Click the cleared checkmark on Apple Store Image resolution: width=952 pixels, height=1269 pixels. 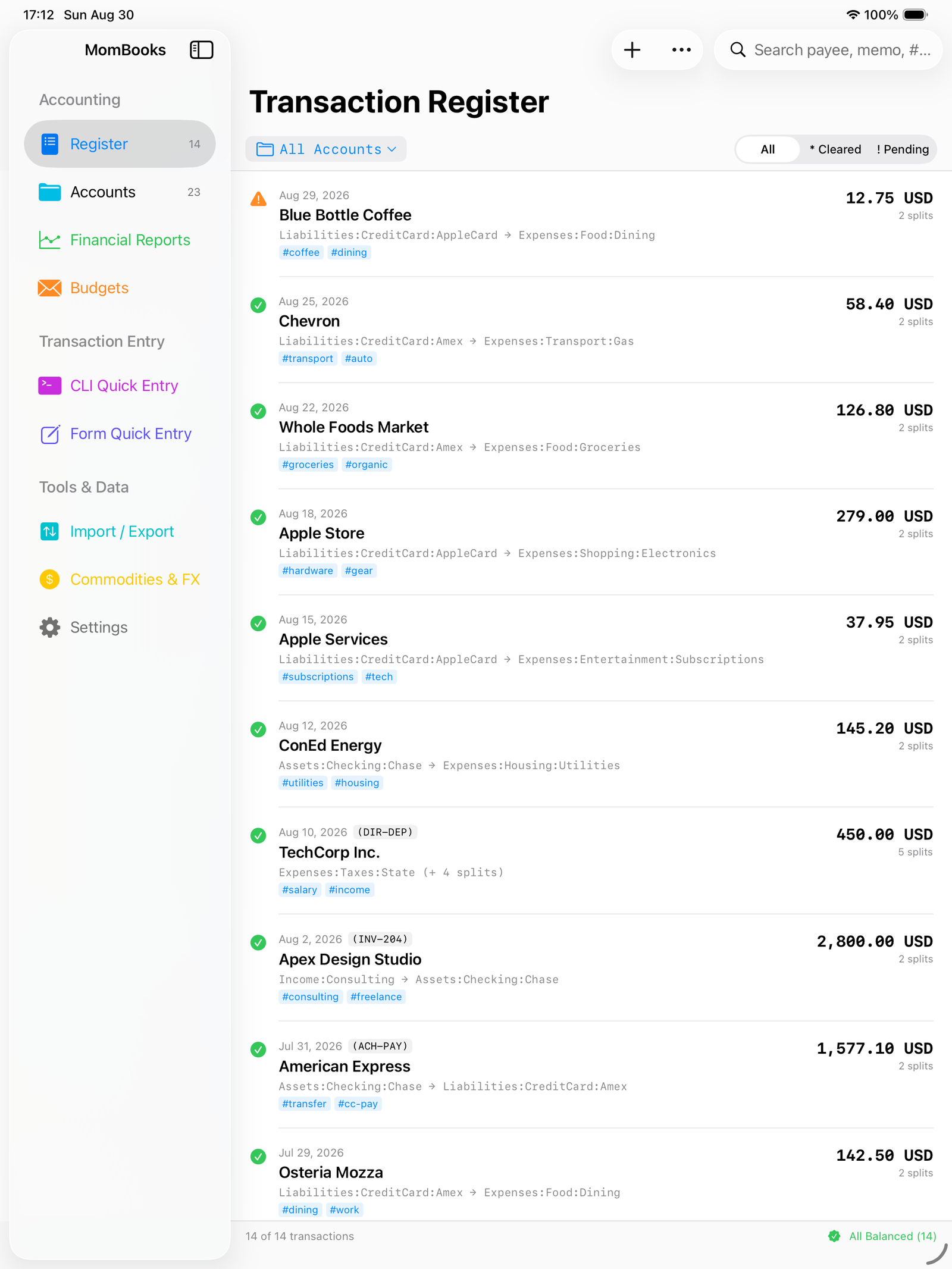pyautogui.click(x=258, y=517)
